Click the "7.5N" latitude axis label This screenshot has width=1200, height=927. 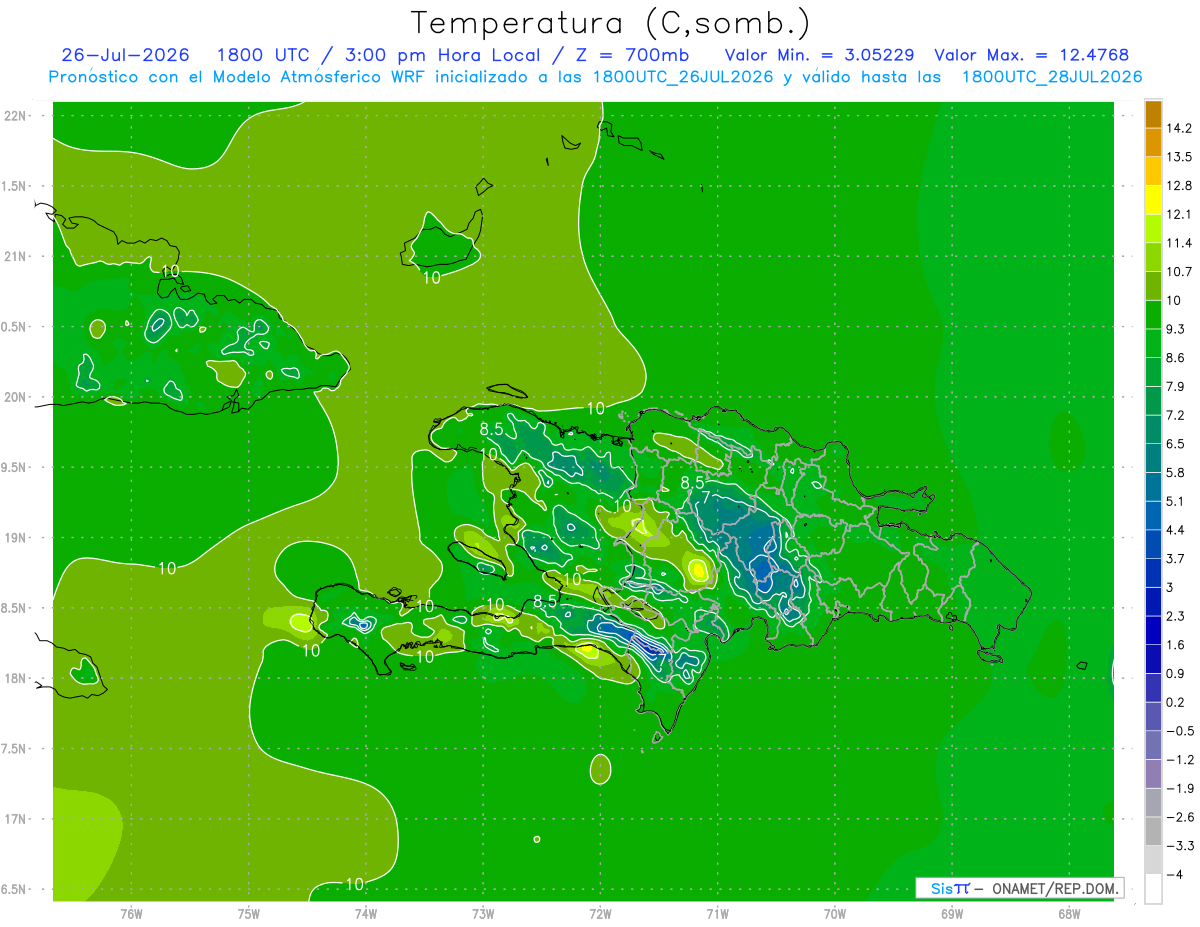(14, 749)
